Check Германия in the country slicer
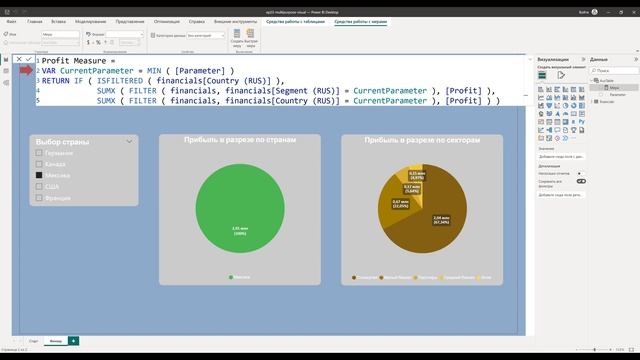 click(x=39, y=153)
